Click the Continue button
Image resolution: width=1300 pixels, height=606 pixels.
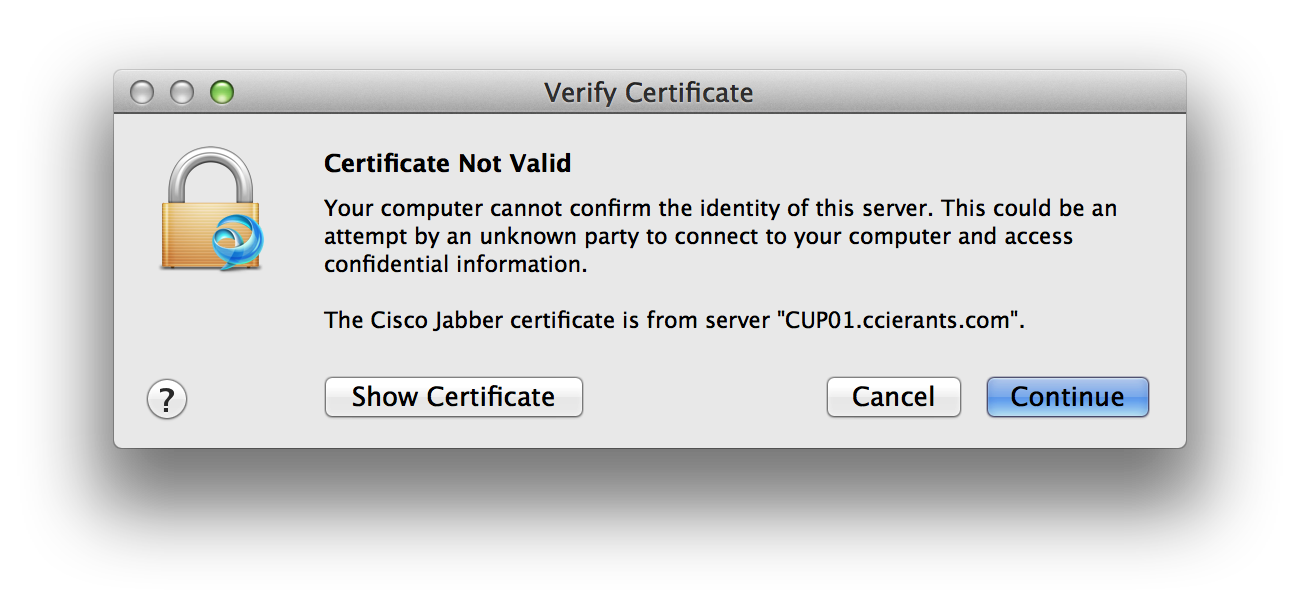1067,397
